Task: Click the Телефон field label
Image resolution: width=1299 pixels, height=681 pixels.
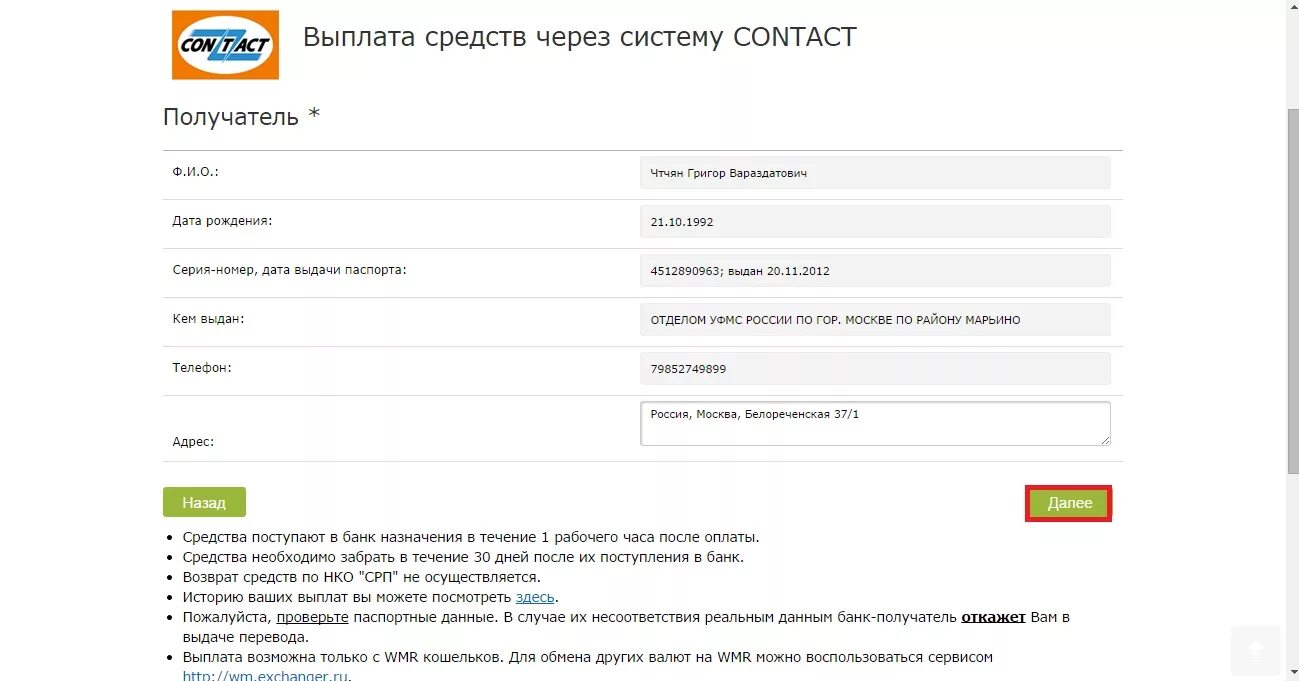Action: pos(202,368)
